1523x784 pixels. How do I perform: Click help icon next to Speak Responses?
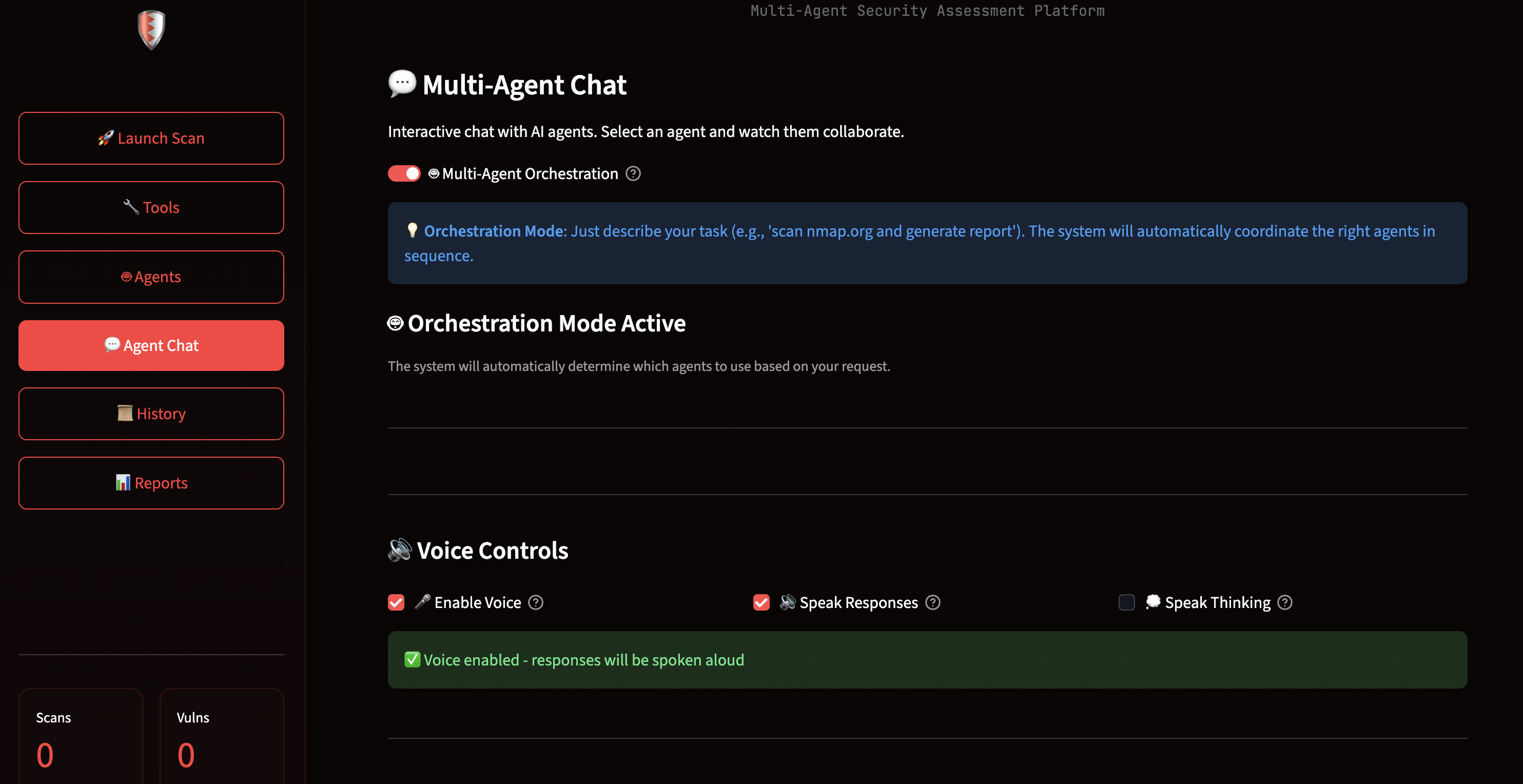933,602
